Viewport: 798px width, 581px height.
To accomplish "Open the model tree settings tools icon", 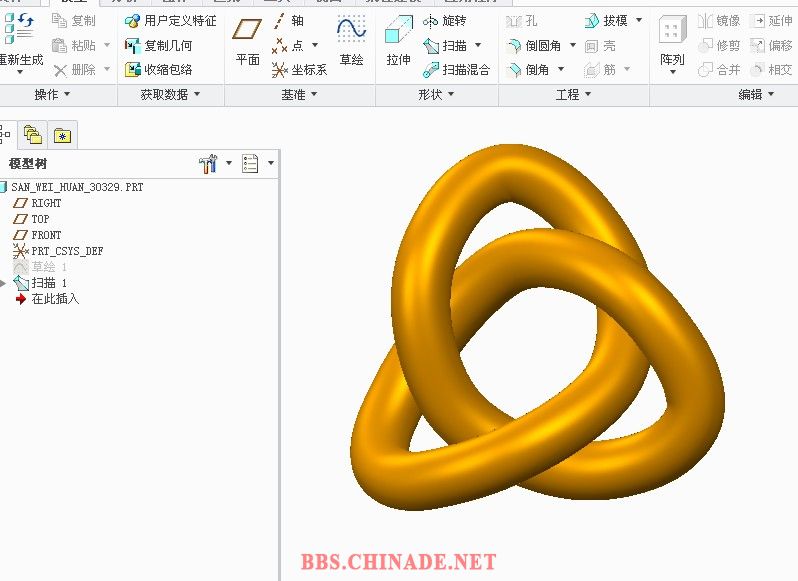I will tap(208, 163).
